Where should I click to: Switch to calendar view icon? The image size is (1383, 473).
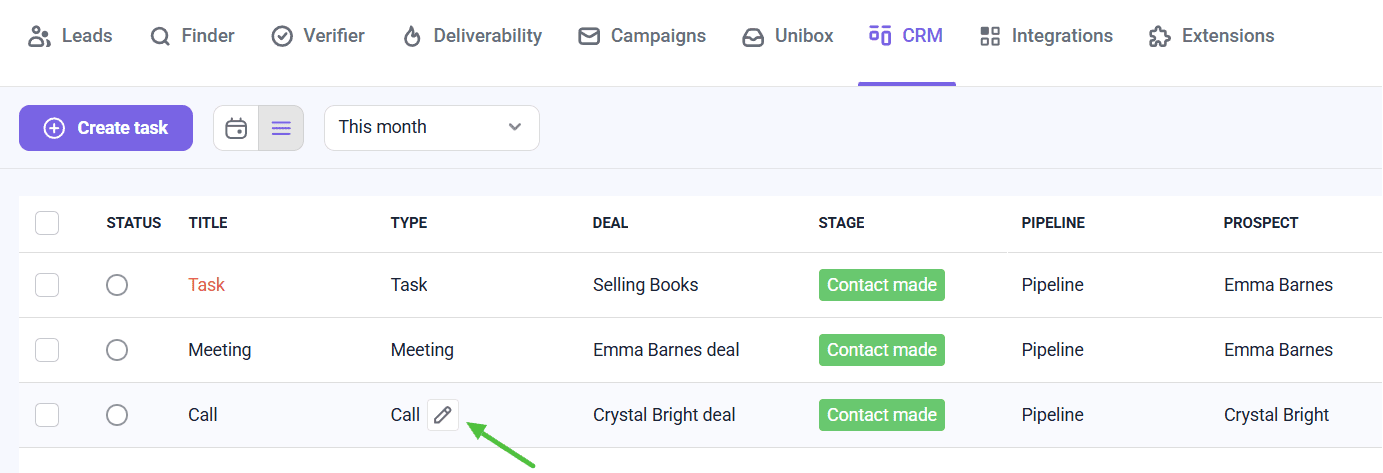(x=236, y=128)
